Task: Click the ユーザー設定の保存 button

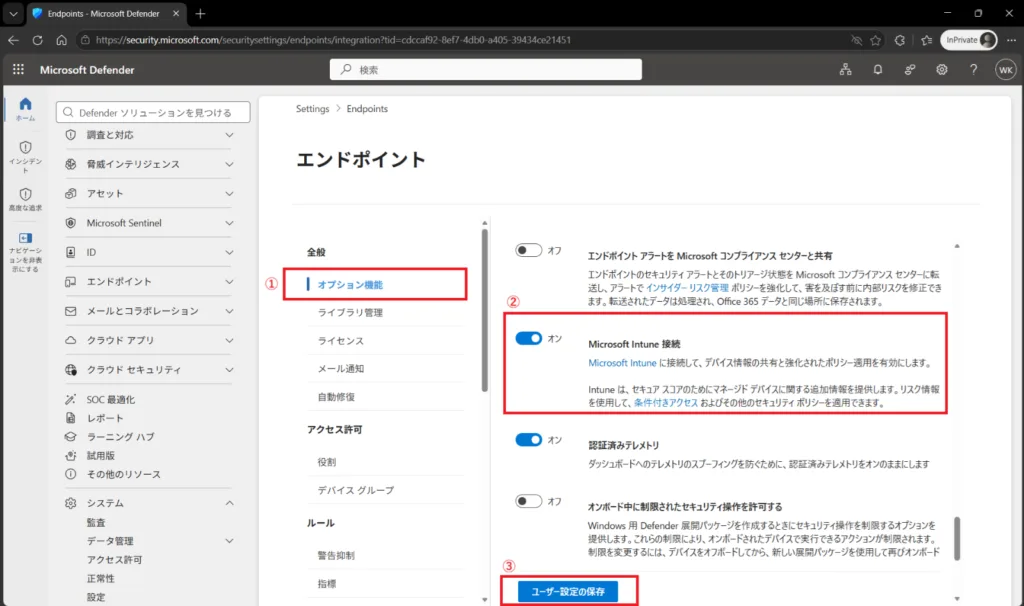Action: point(568,592)
